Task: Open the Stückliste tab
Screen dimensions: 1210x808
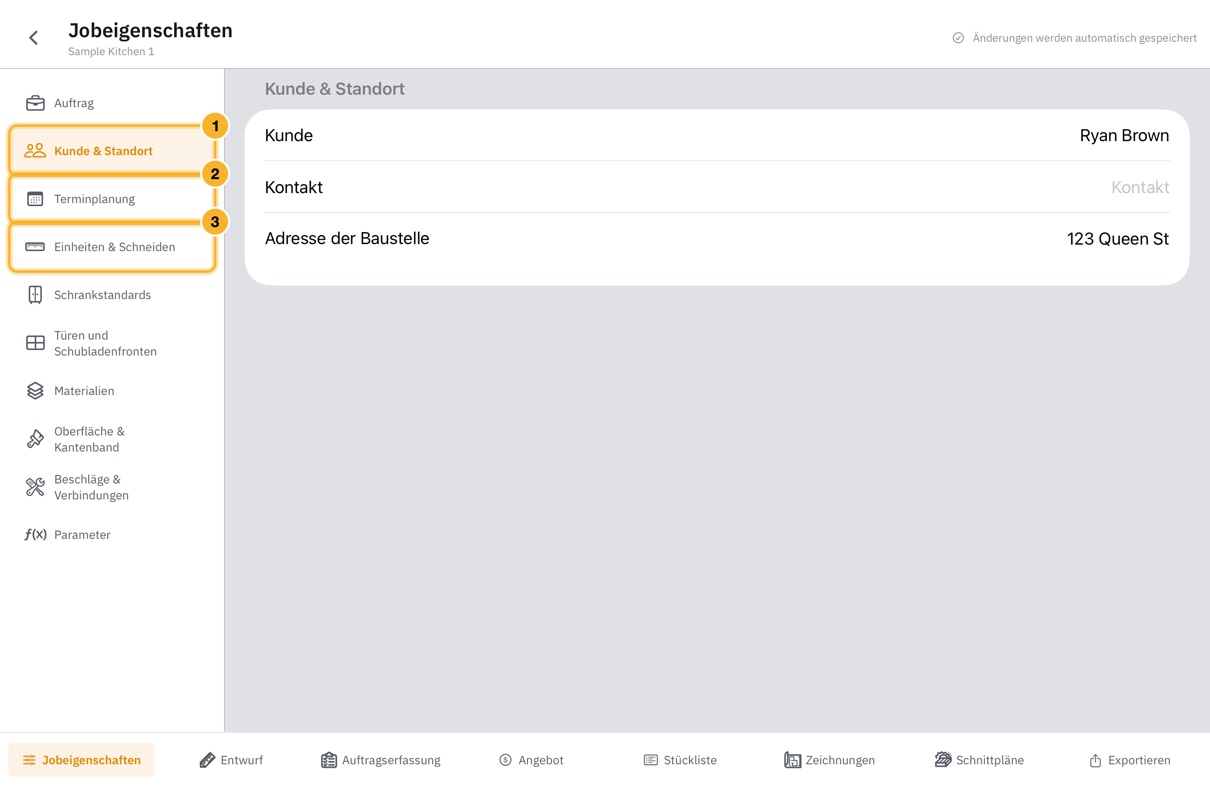Action: [680, 760]
